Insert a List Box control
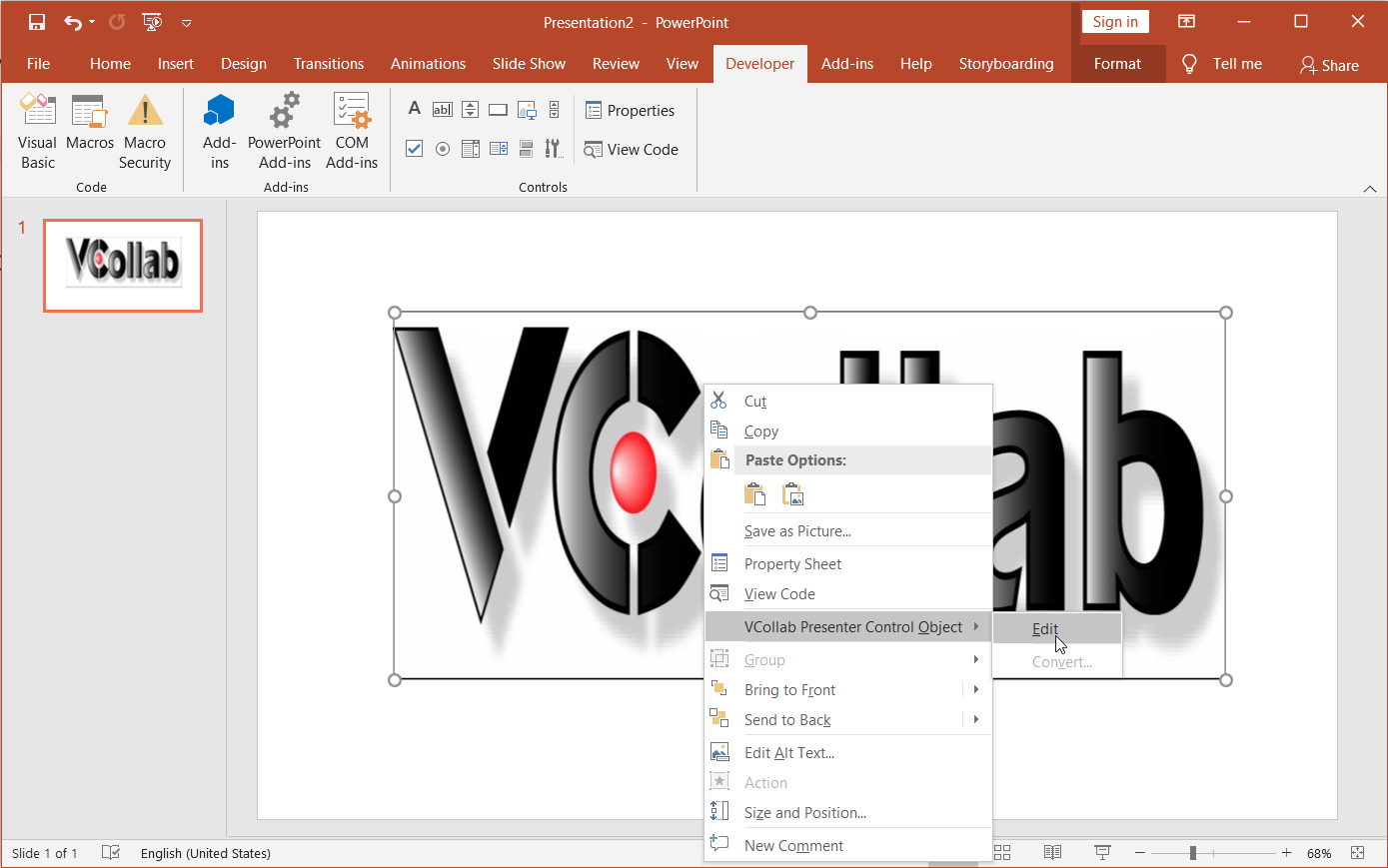Screen dimensions: 1388x868 click(x=471, y=149)
